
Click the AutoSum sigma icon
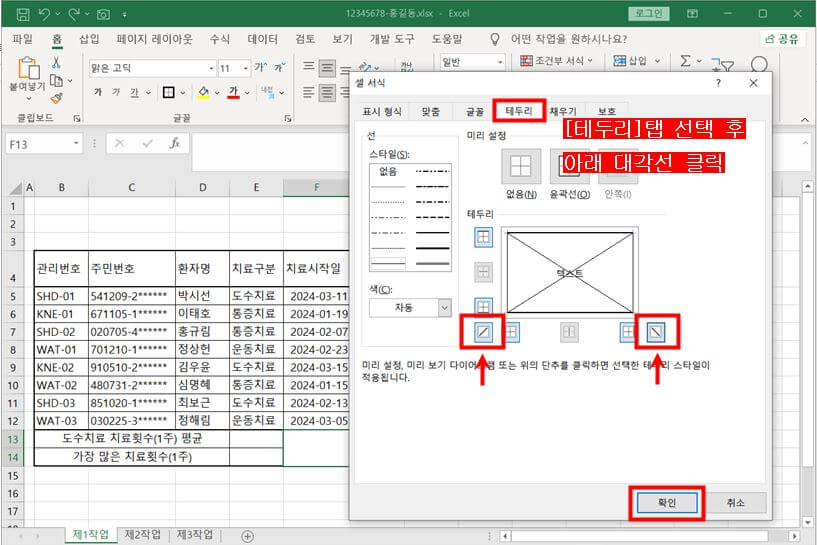click(685, 61)
